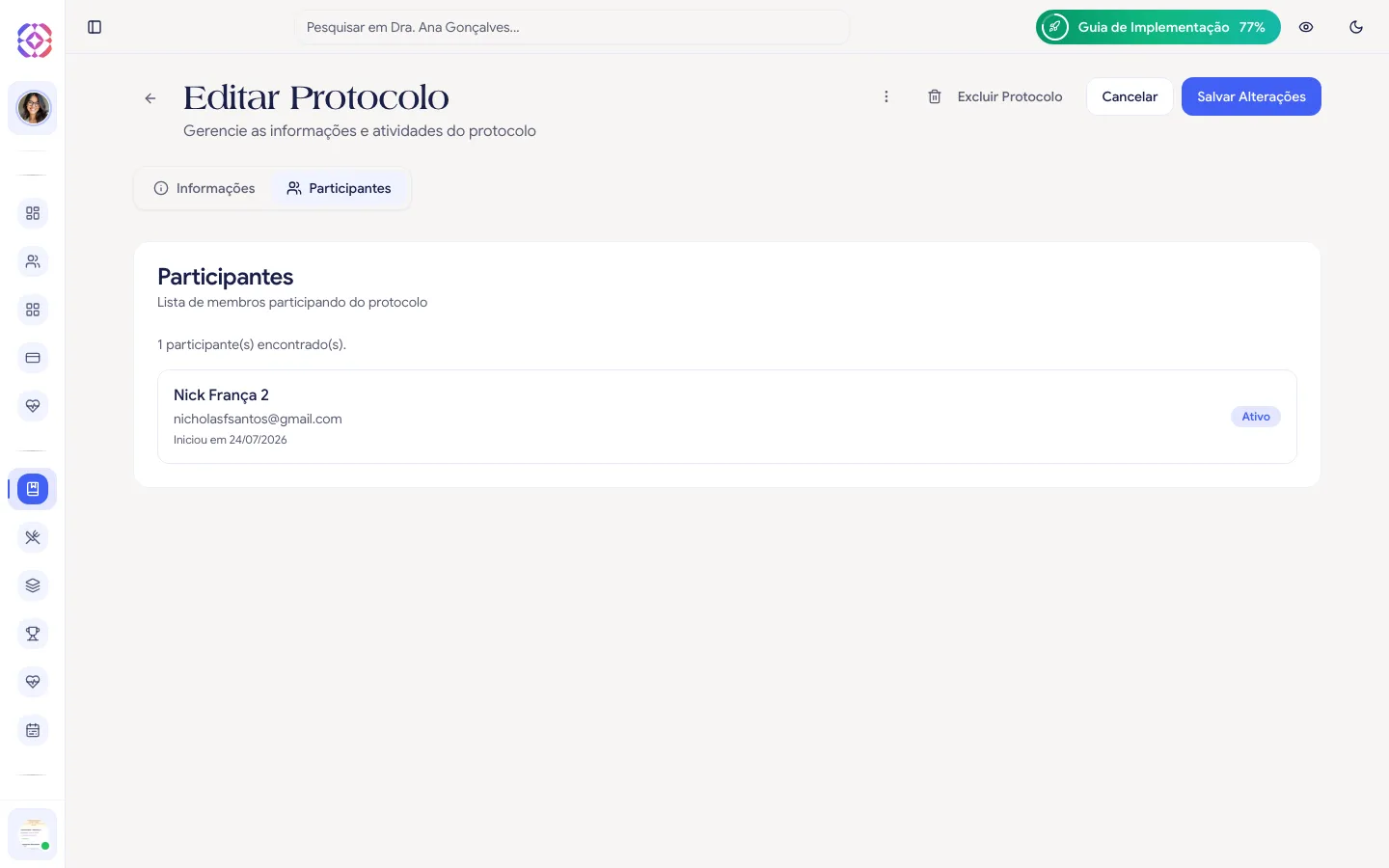
Task: Click the subtitle Gerencie as informações e atividades
Action: pyautogui.click(x=360, y=131)
